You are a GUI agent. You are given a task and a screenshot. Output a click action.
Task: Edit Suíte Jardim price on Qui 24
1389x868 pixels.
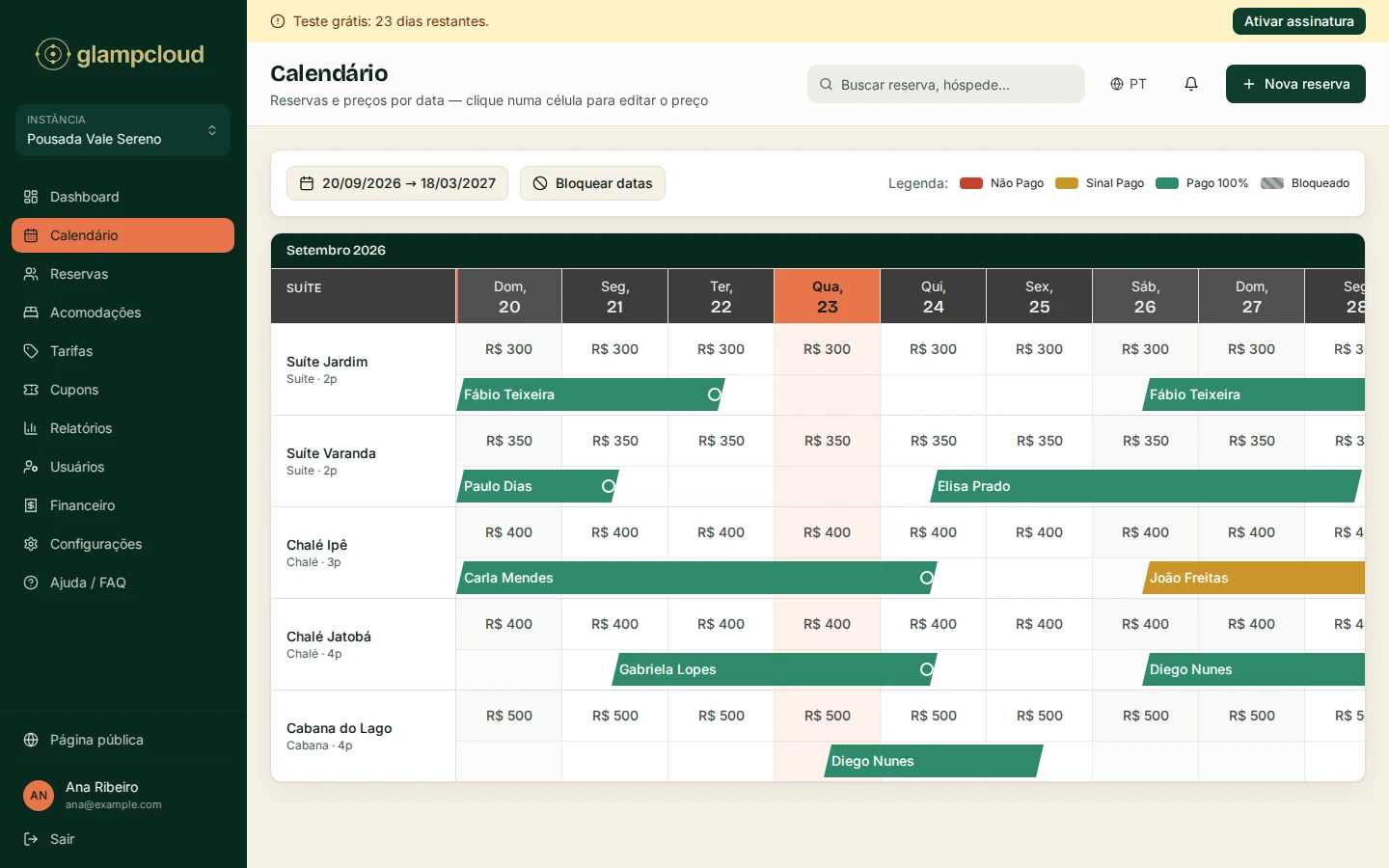click(934, 349)
